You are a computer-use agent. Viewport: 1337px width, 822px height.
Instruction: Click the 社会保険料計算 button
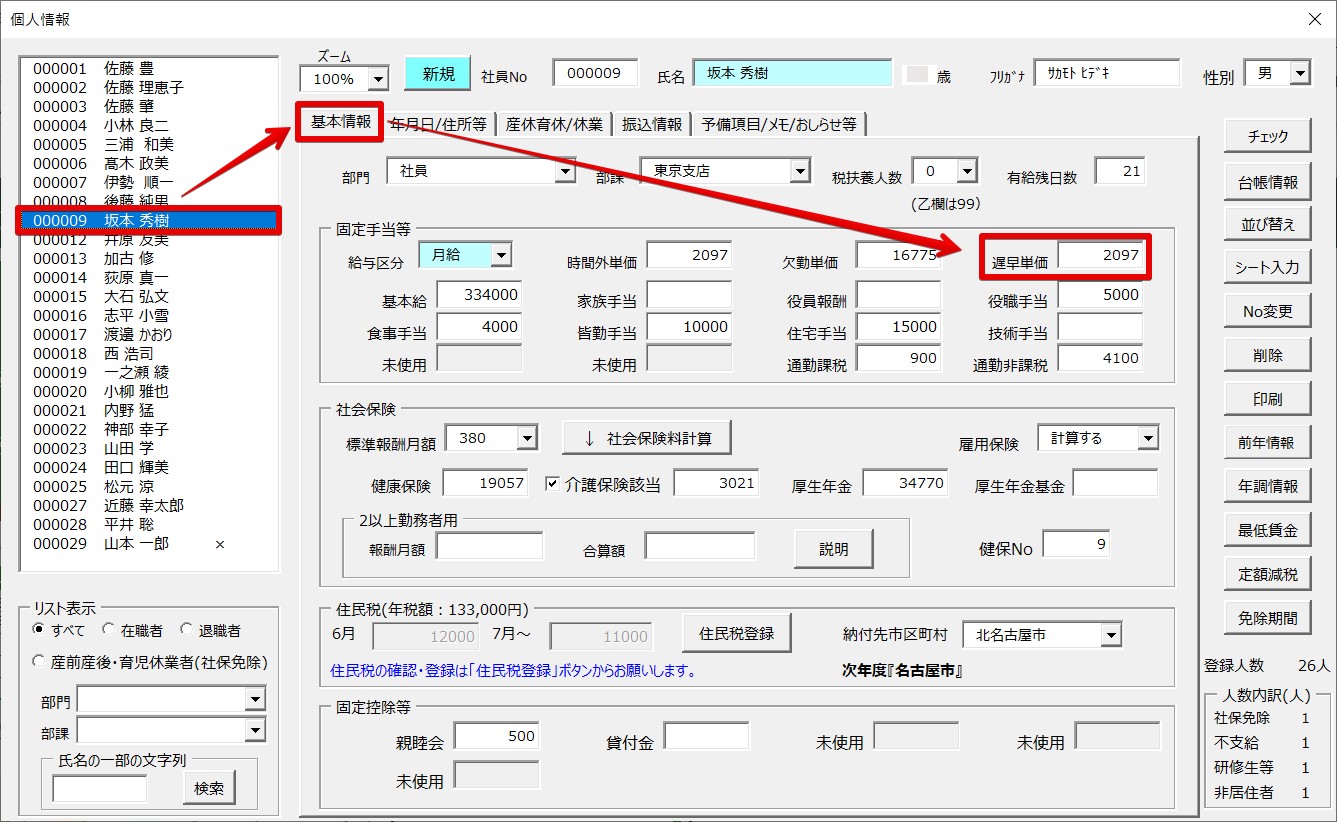point(646,437)
